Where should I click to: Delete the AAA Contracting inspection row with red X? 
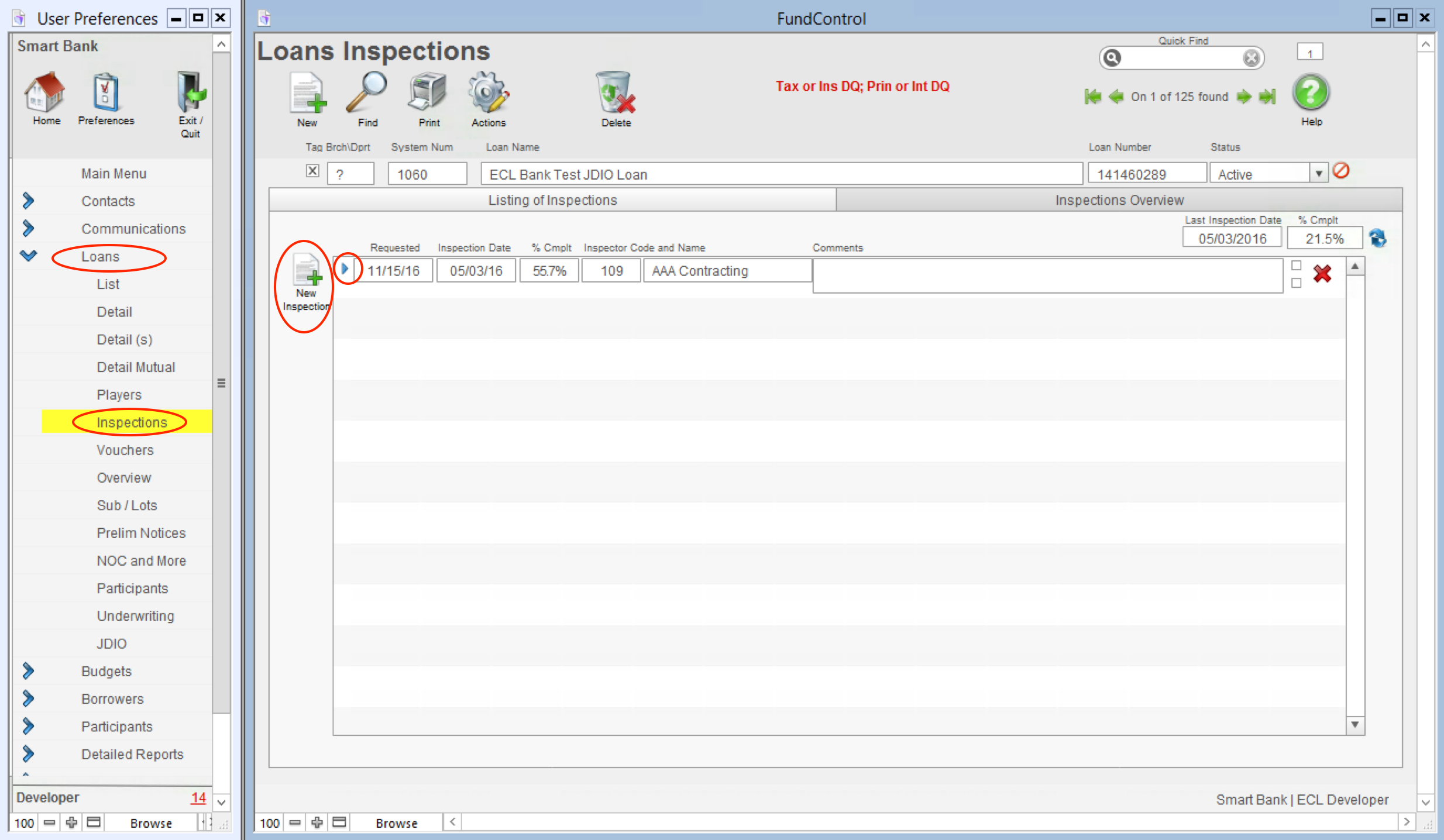(x=1322, y=274)
